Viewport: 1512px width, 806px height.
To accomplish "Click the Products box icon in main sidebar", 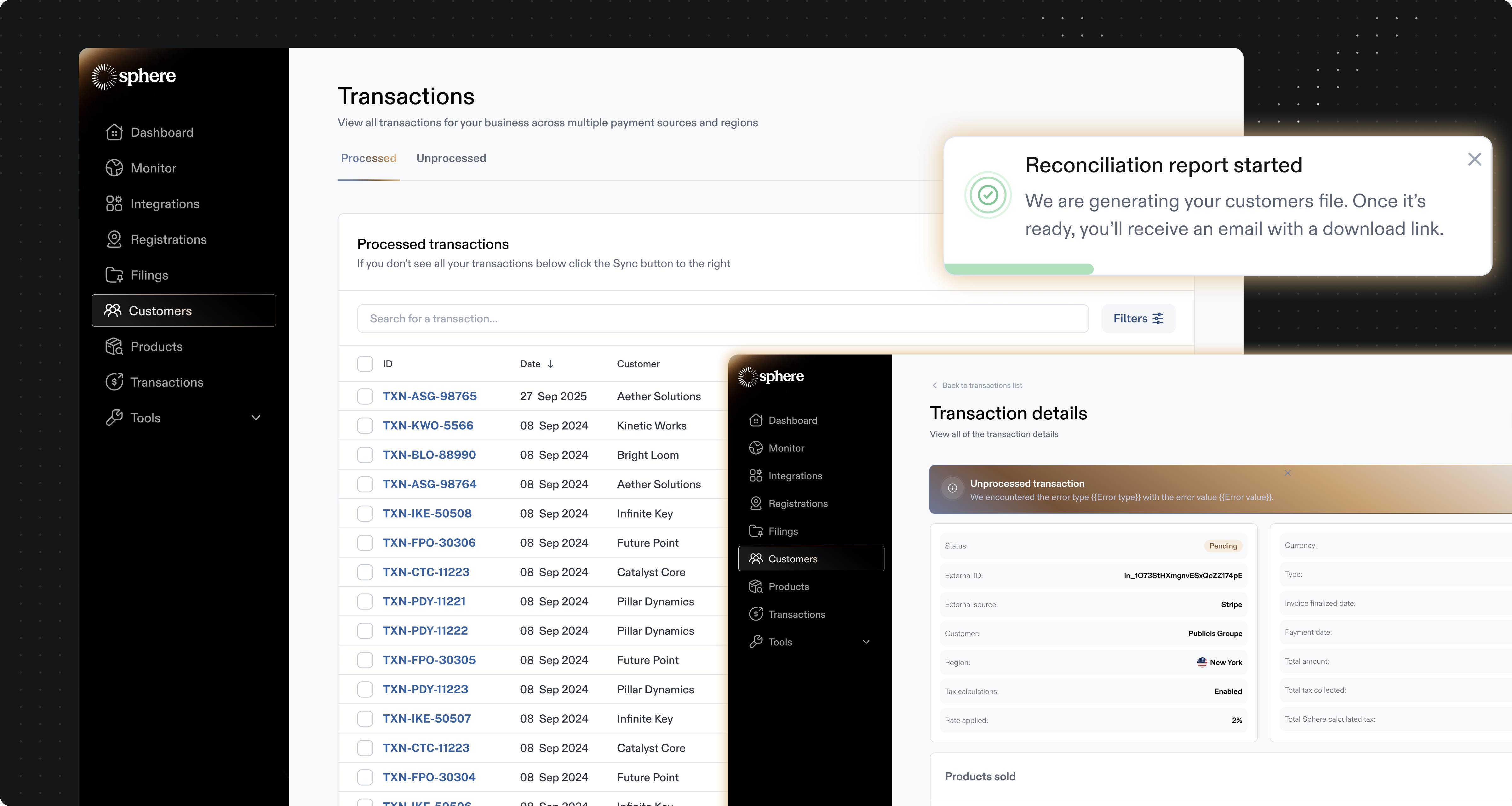I will [x=114, y=347].
